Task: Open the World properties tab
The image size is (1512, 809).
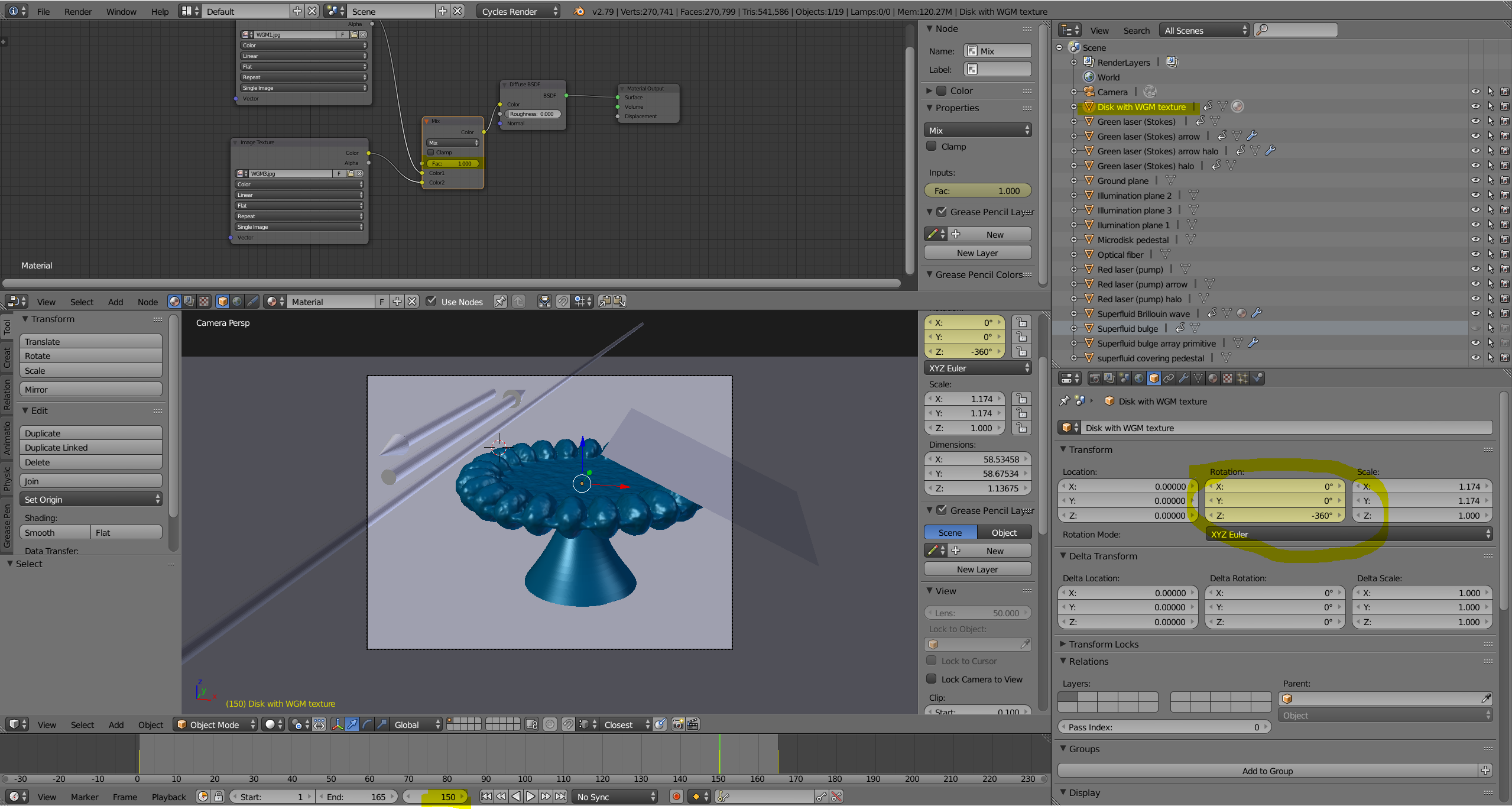Action: point(1139,378)
